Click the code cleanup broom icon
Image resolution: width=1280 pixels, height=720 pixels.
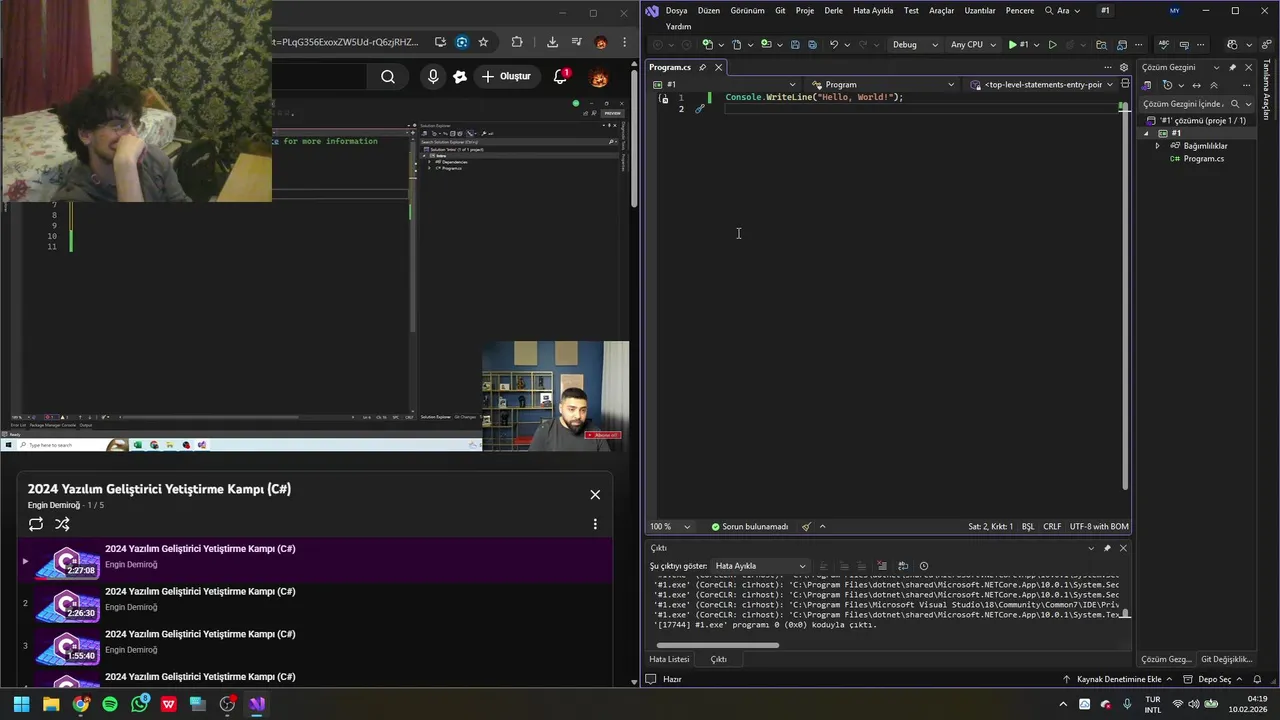806,527
